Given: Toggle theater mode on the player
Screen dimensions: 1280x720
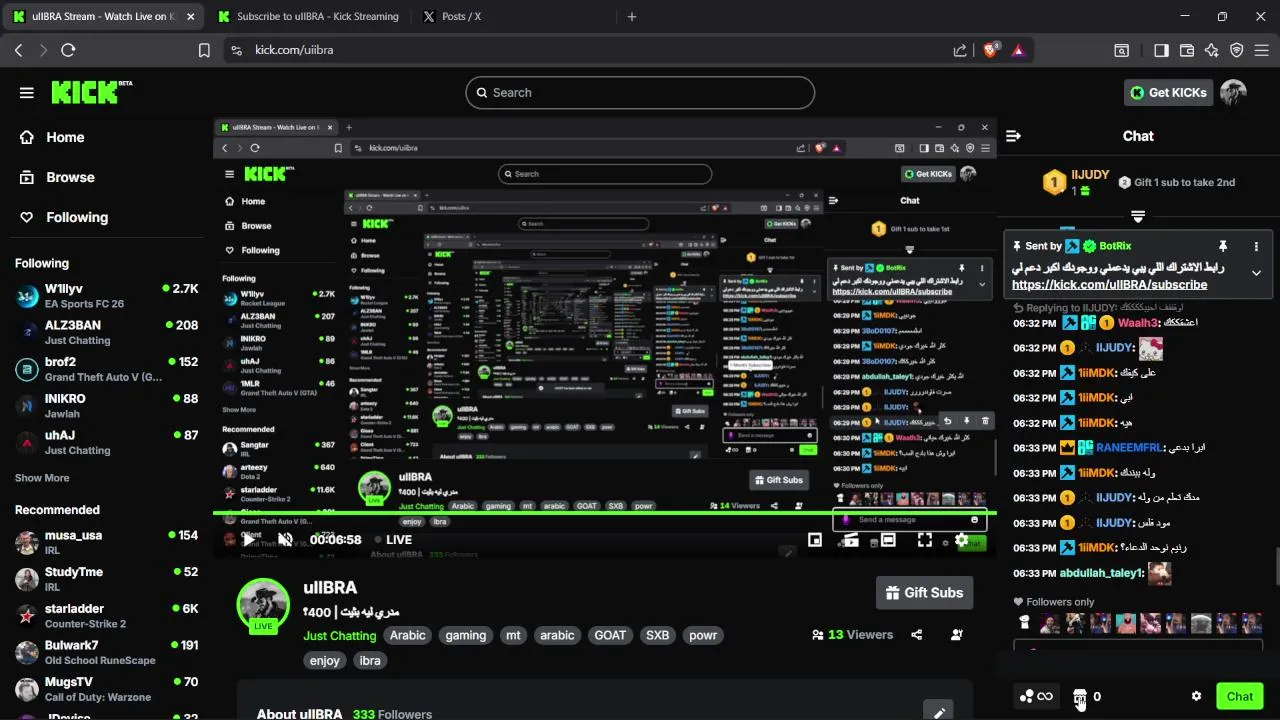Looking at the screenshot, I should click(888, 540).
